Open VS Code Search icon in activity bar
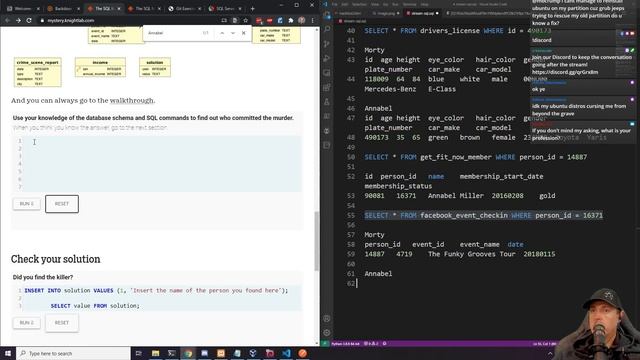Viewport: 640px width, 360px height. pyautogui.click(x=327, y=29)
